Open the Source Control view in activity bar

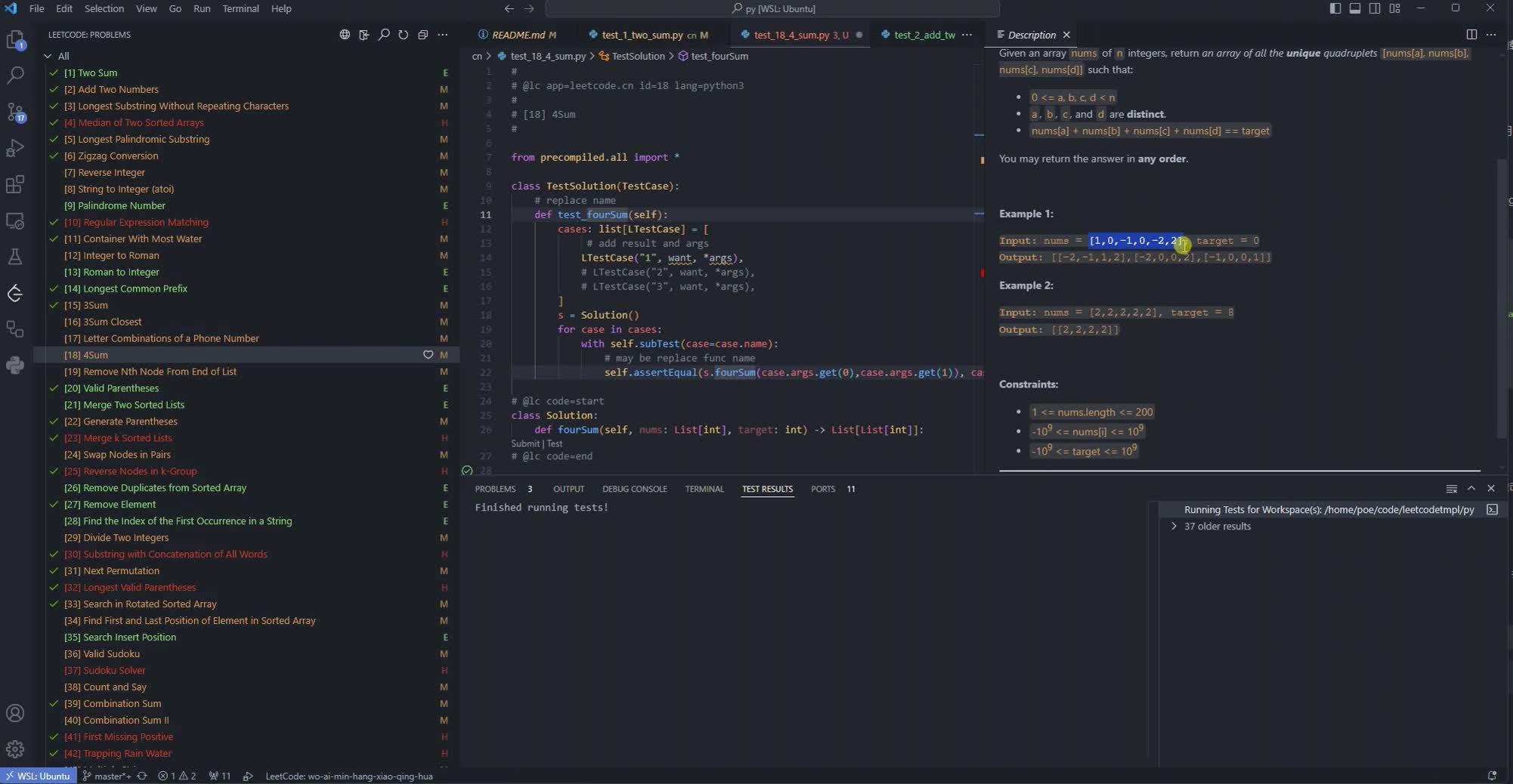[15, 113]
